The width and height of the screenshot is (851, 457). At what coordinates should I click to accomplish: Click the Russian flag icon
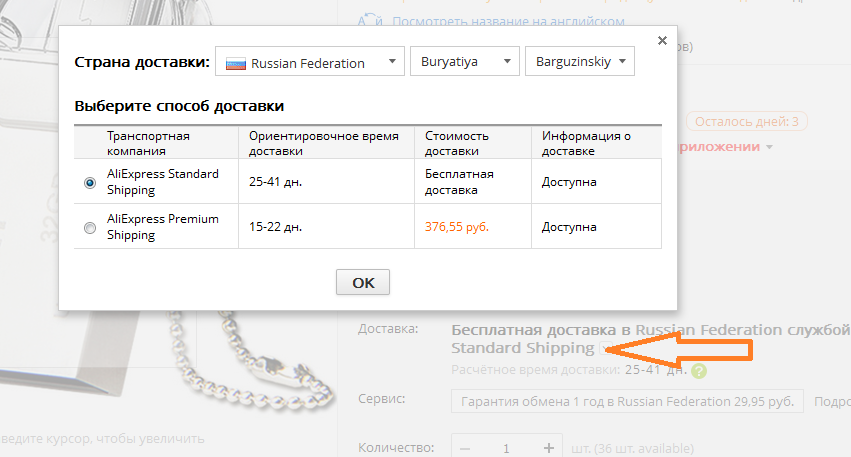[x=236, y=64]
